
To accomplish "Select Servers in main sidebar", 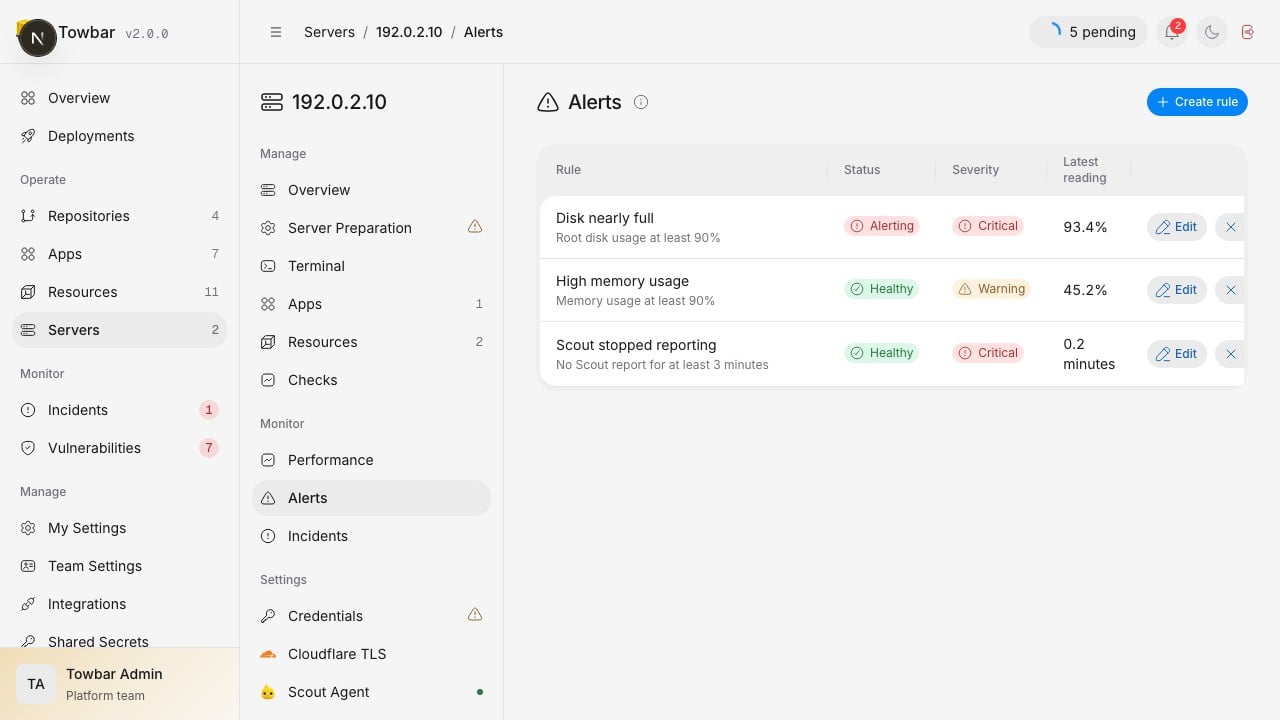I will click(119, 330).
